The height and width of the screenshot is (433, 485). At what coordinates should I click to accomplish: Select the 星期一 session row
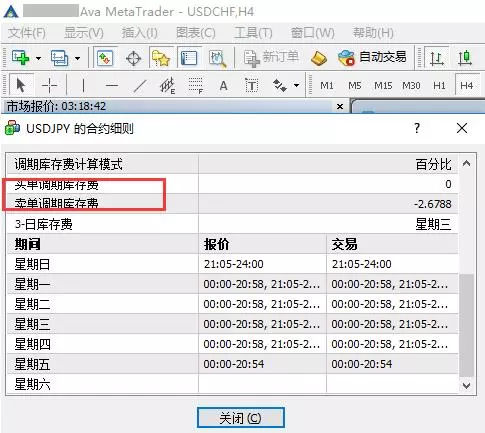(233, 284)
